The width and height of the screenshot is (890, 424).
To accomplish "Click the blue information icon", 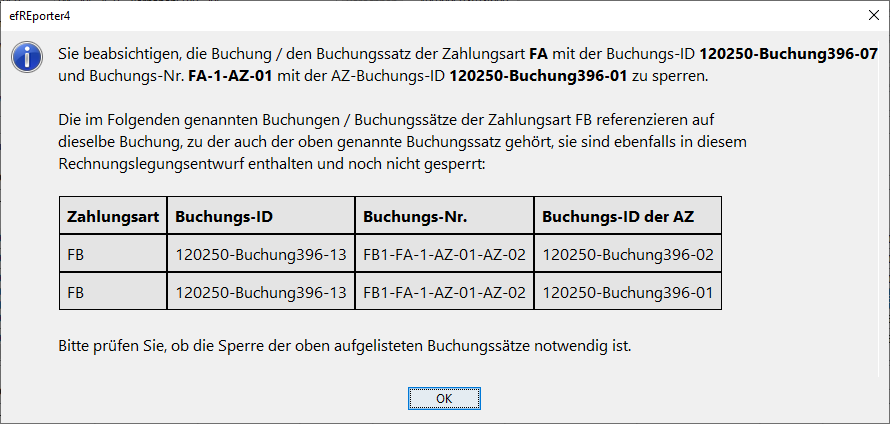I will 27,56.
